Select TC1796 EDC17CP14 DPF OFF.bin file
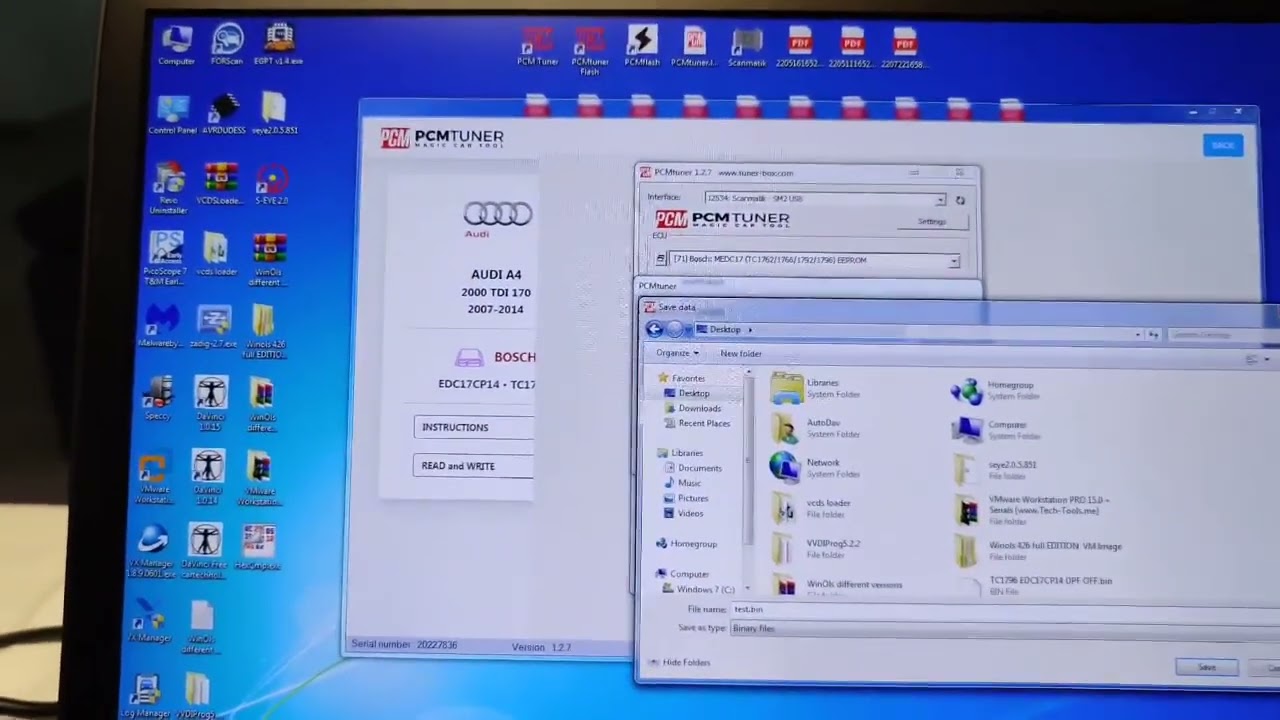Screen dimensions: 1280x720 pos(1037,585)
